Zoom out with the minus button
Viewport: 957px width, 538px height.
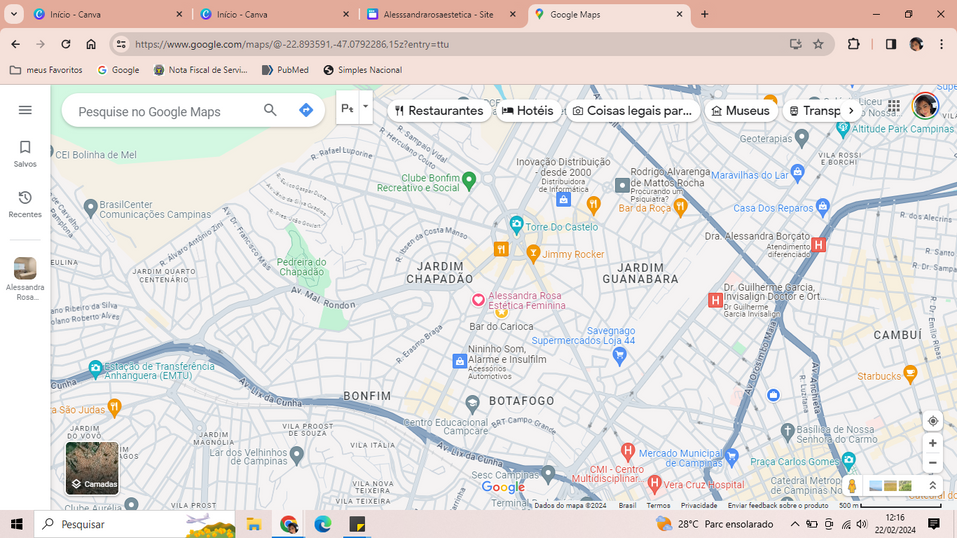coord(933,463)
